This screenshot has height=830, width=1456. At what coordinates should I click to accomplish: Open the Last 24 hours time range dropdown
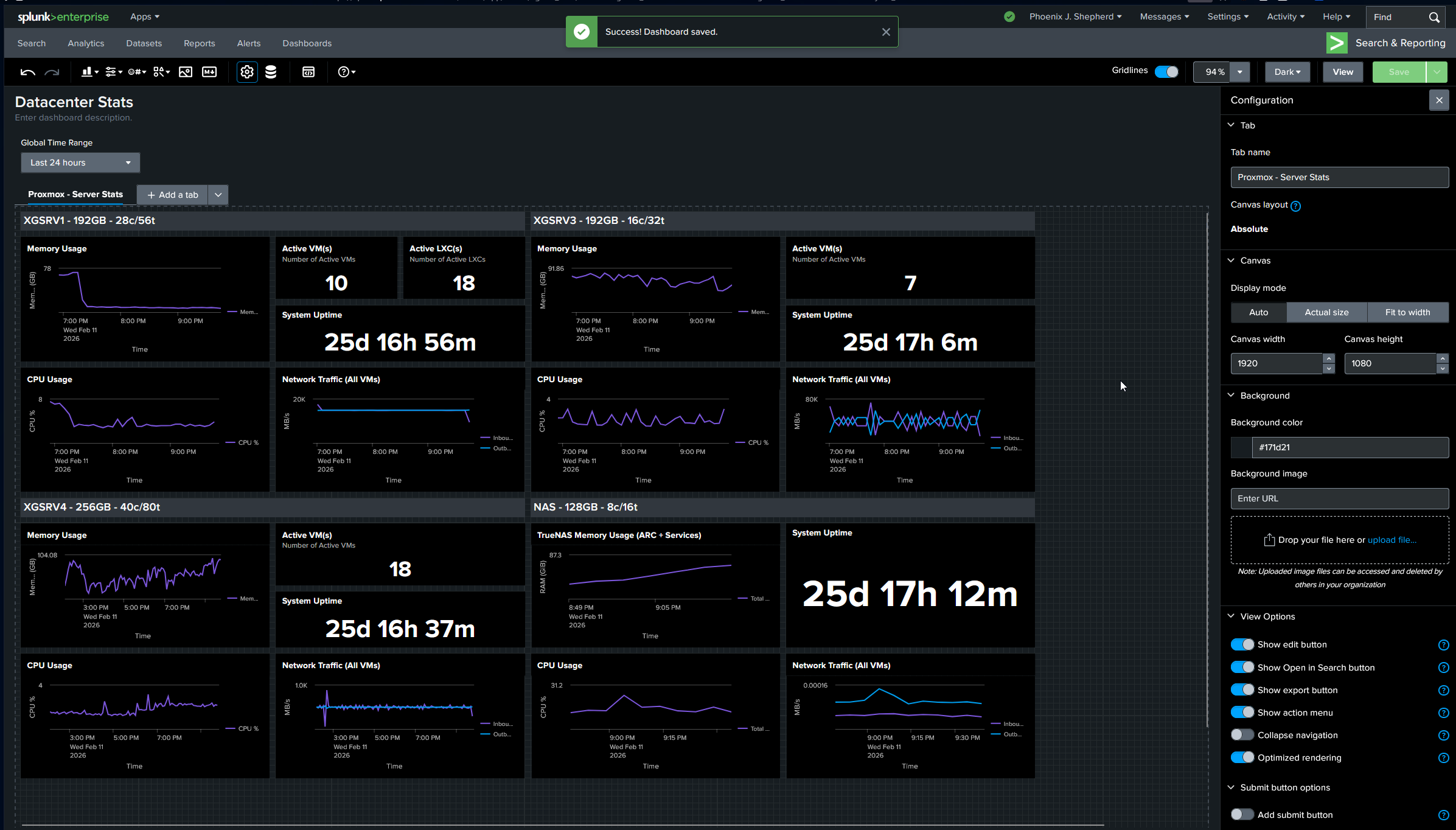80,162
